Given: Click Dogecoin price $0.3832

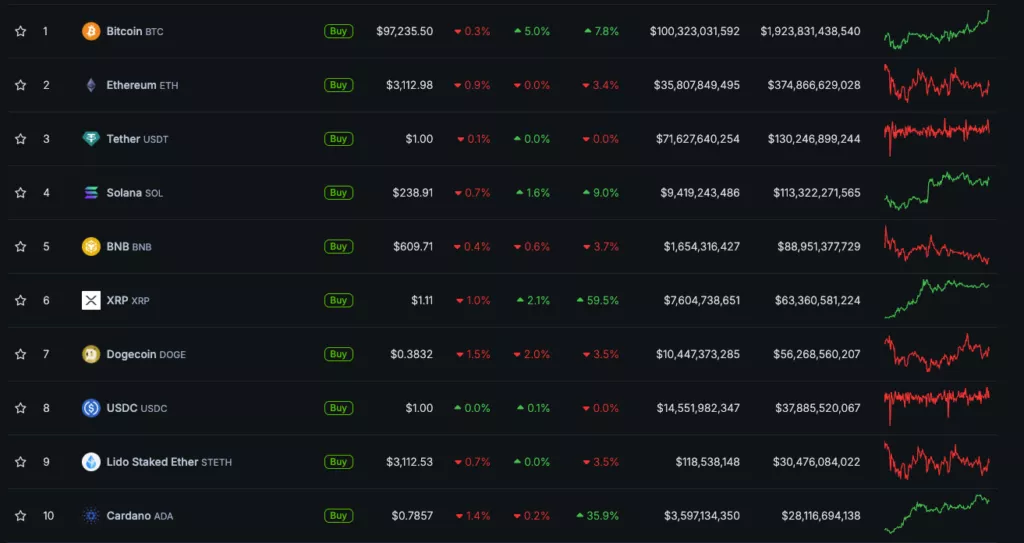Looking at the screenshot, I should click(411, 354).
